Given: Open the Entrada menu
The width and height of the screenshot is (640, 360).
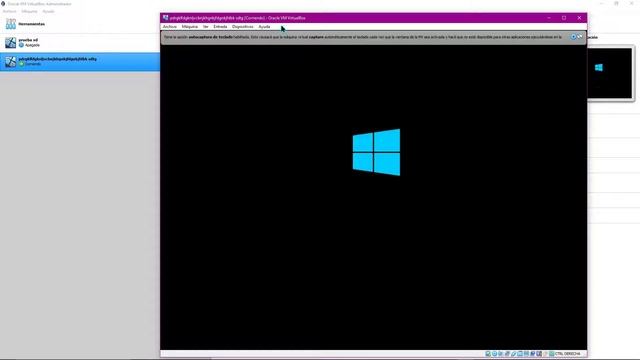Looking at the screenshot, I should click(x=220, y=27).
